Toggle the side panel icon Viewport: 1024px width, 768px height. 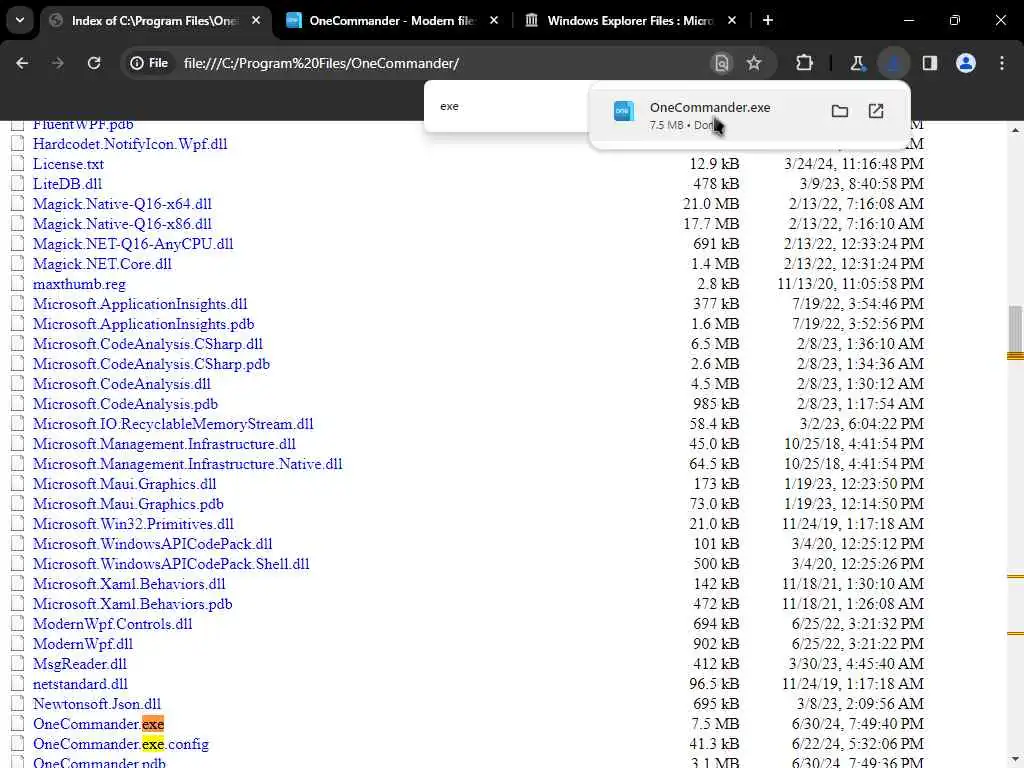(930, 63)
